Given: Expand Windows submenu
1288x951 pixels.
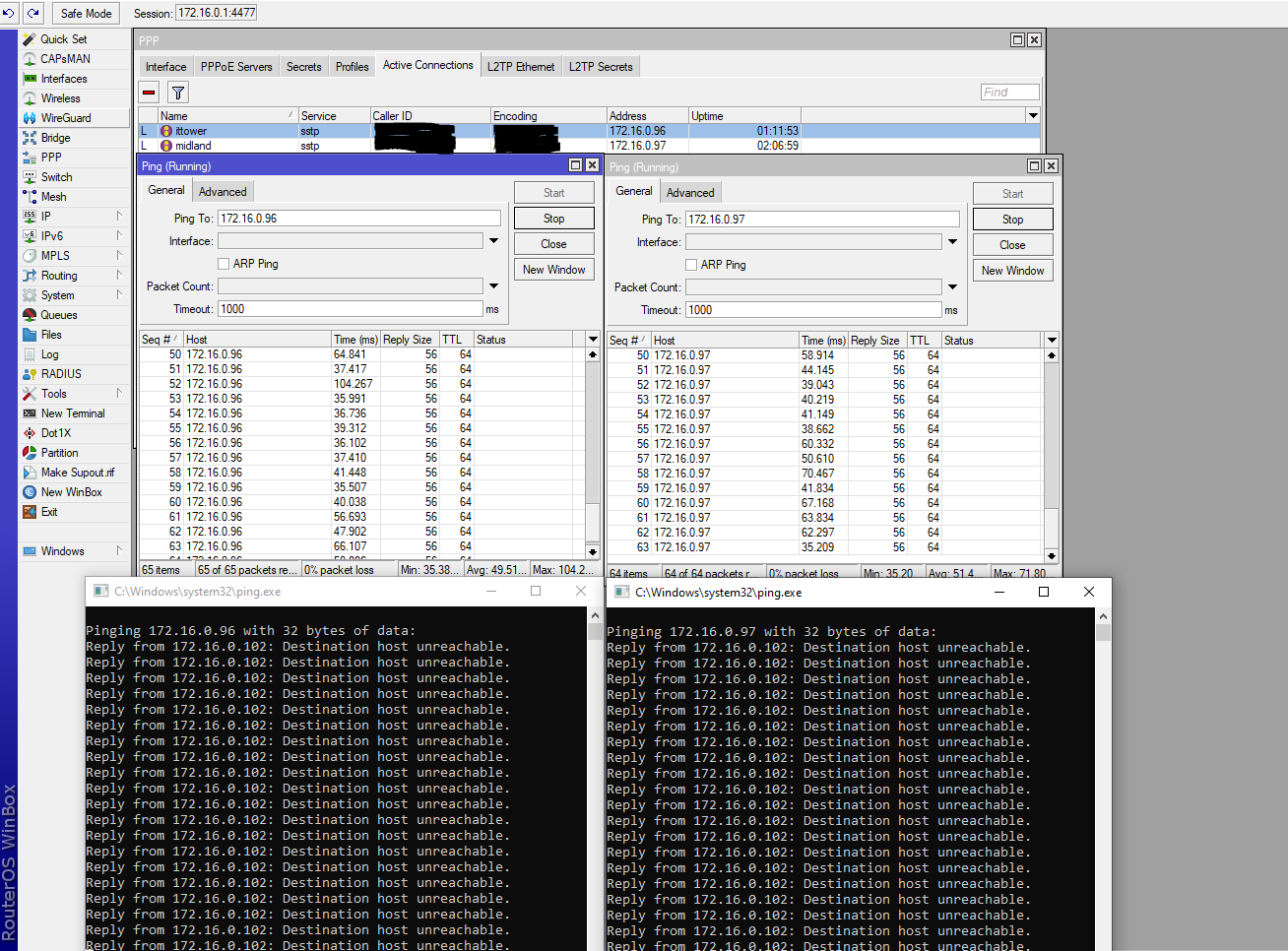Looking at the screenshot, I should click(119, 551).
